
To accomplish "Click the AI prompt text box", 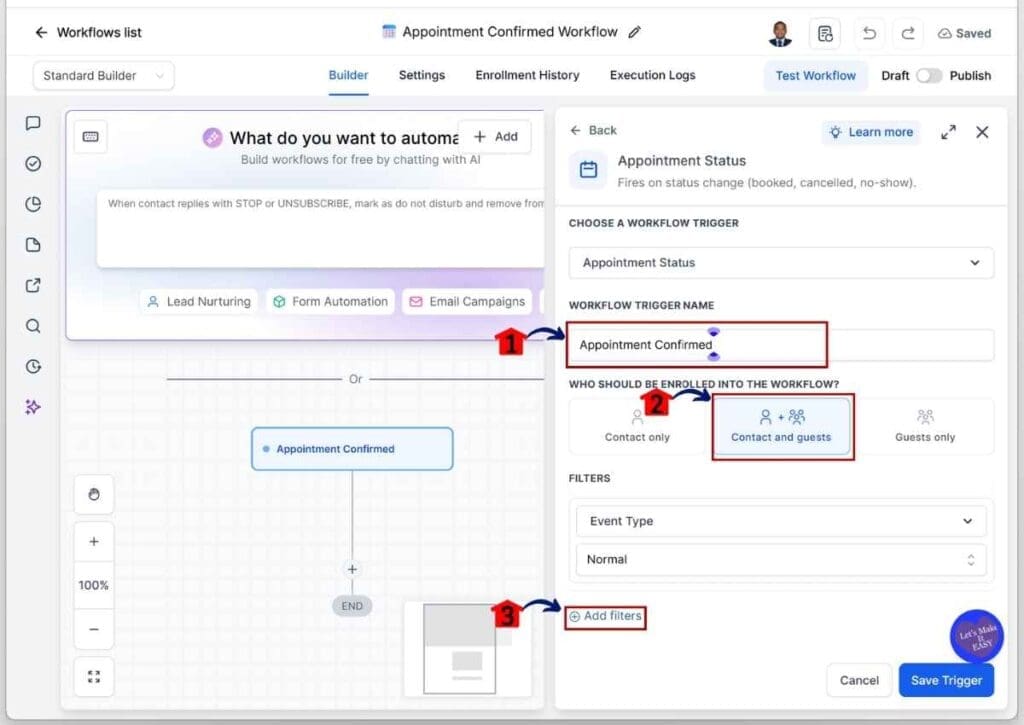I will point(321,229).
